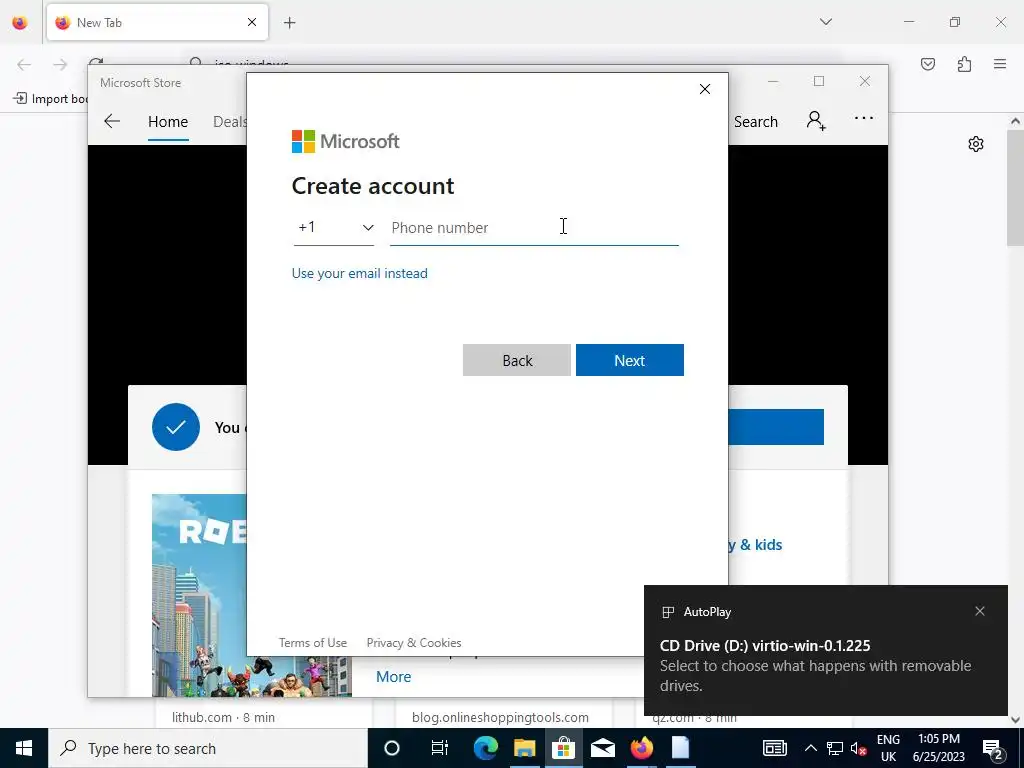Click the Back button in dialog
1024x768 pixels.
tap(517, 360)
